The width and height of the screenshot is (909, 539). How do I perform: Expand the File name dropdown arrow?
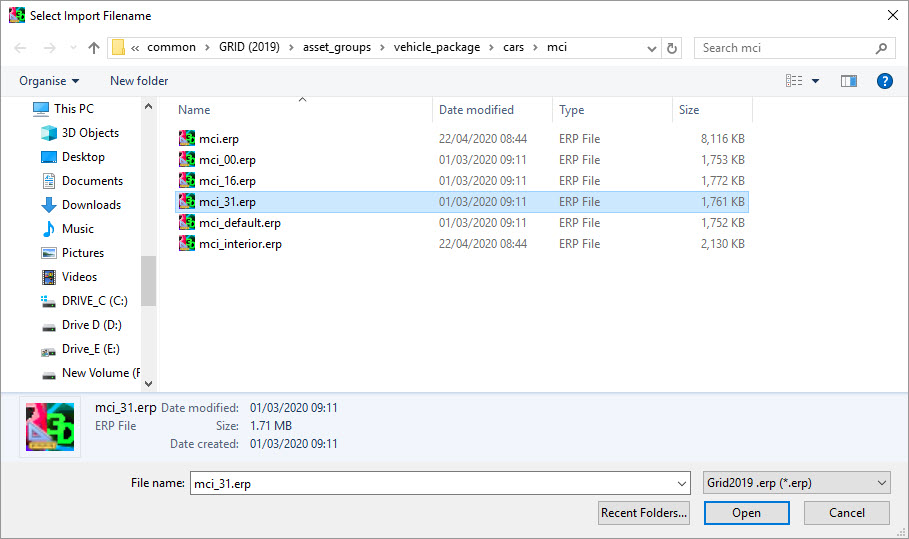[682, 483]
